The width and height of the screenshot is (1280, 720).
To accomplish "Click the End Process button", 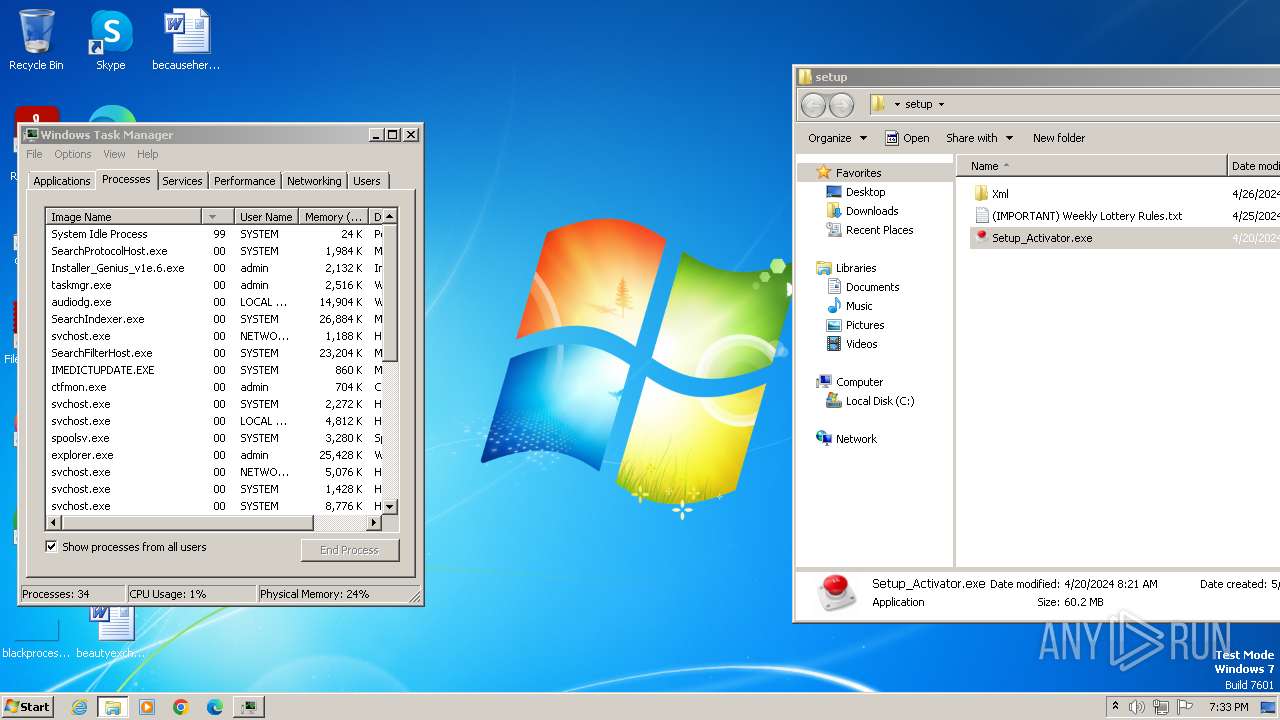I will [349, 550].
